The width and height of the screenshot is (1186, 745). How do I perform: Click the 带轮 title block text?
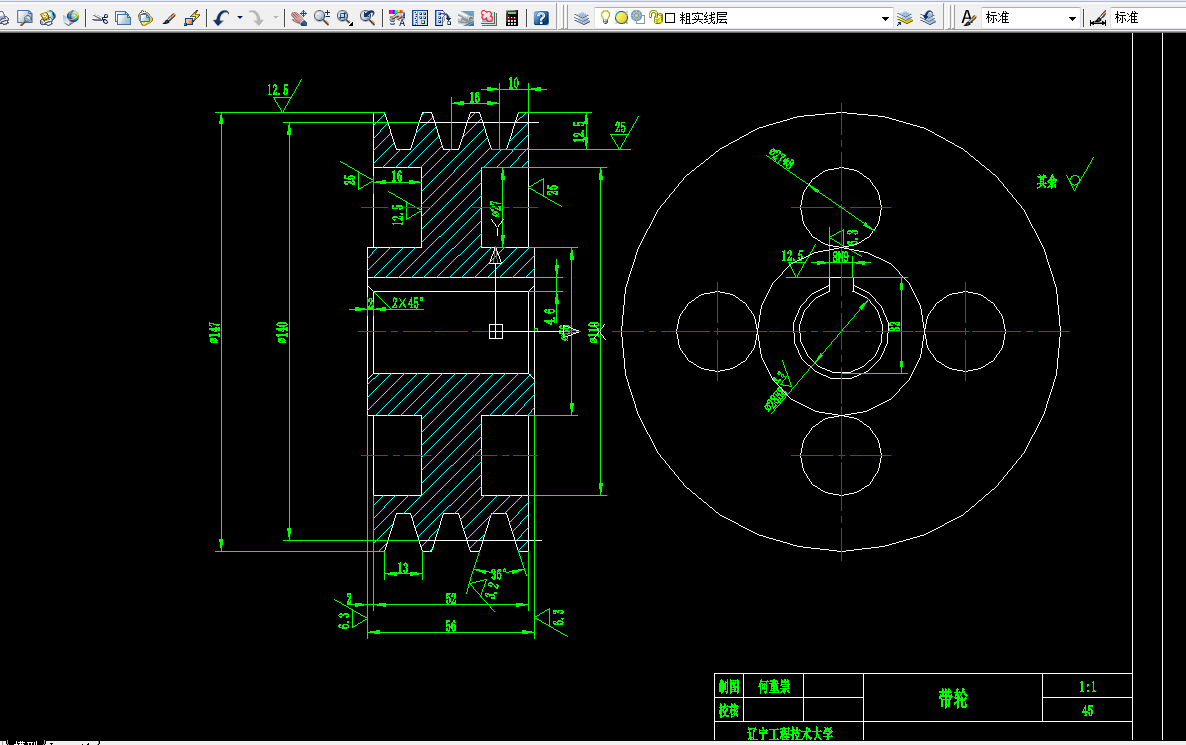[x=952, y=697]
